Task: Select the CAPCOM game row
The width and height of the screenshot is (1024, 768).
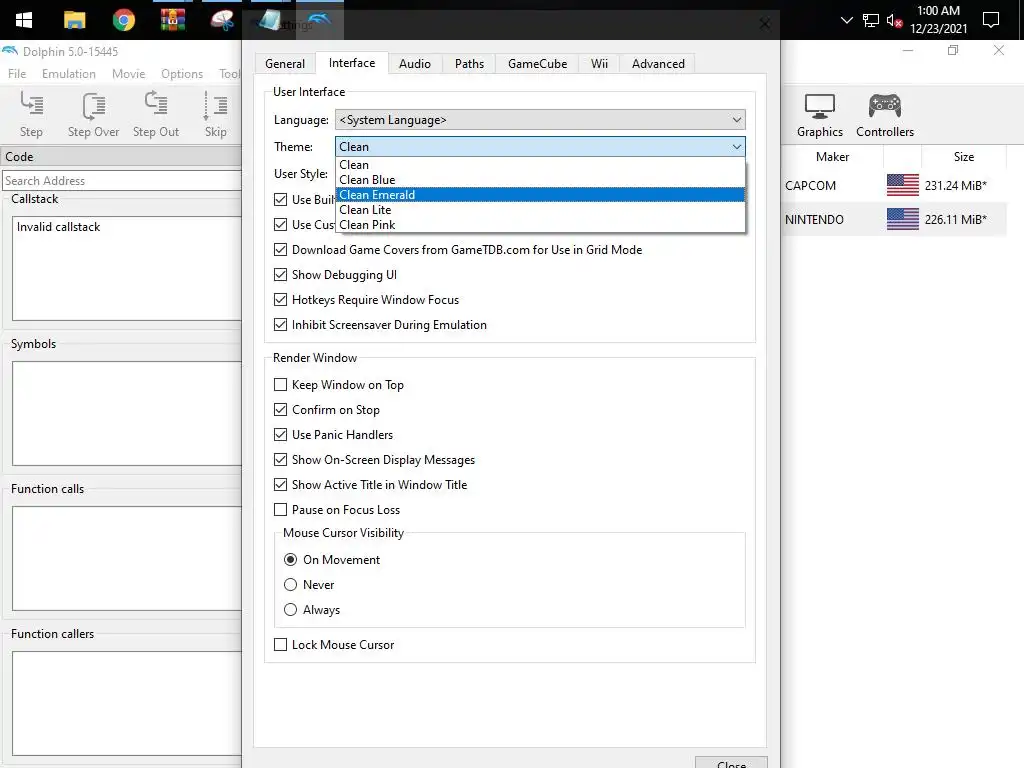Action: click(x=894, y=185)
